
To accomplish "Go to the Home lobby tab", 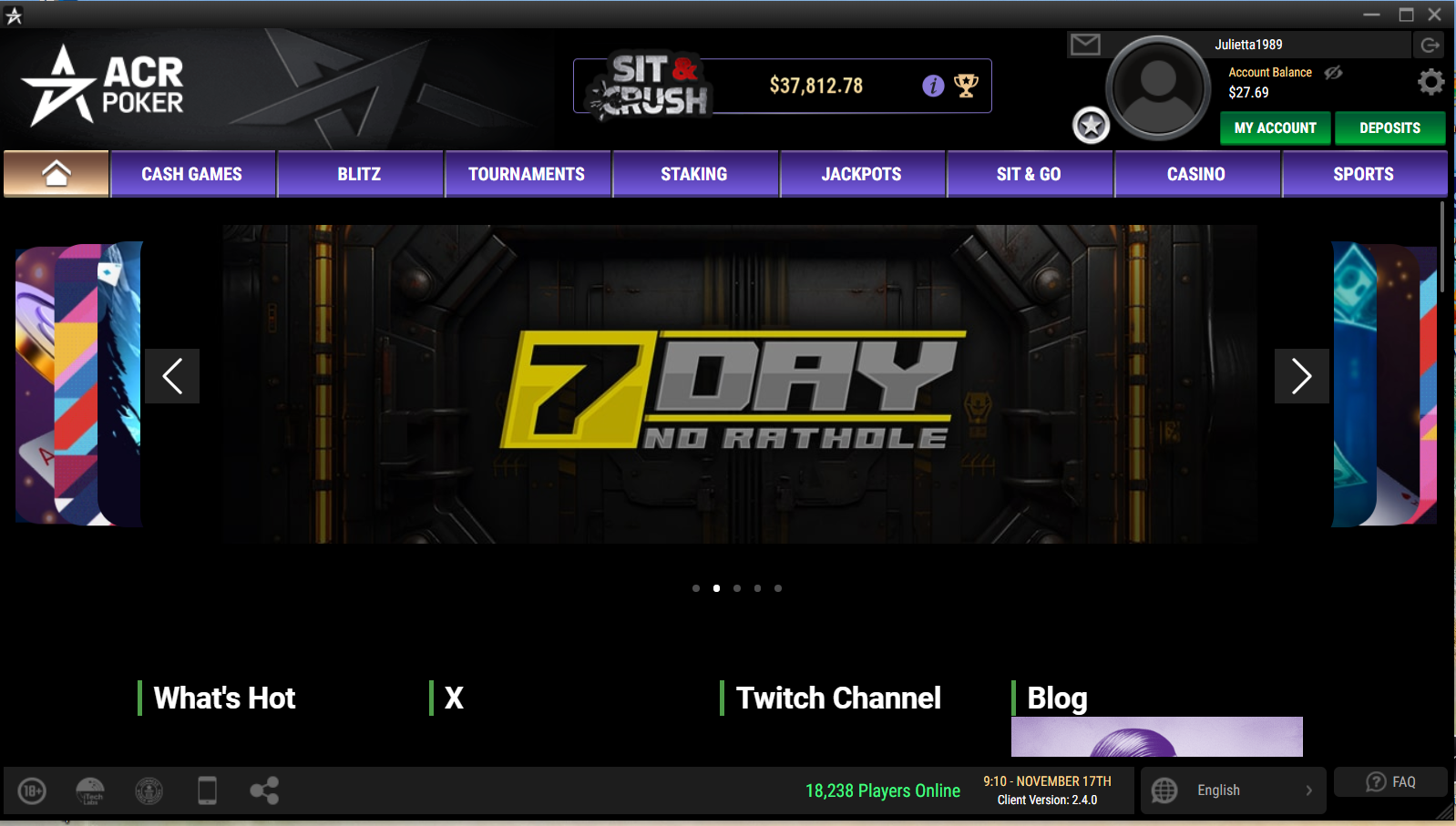I will click(56, 173).
